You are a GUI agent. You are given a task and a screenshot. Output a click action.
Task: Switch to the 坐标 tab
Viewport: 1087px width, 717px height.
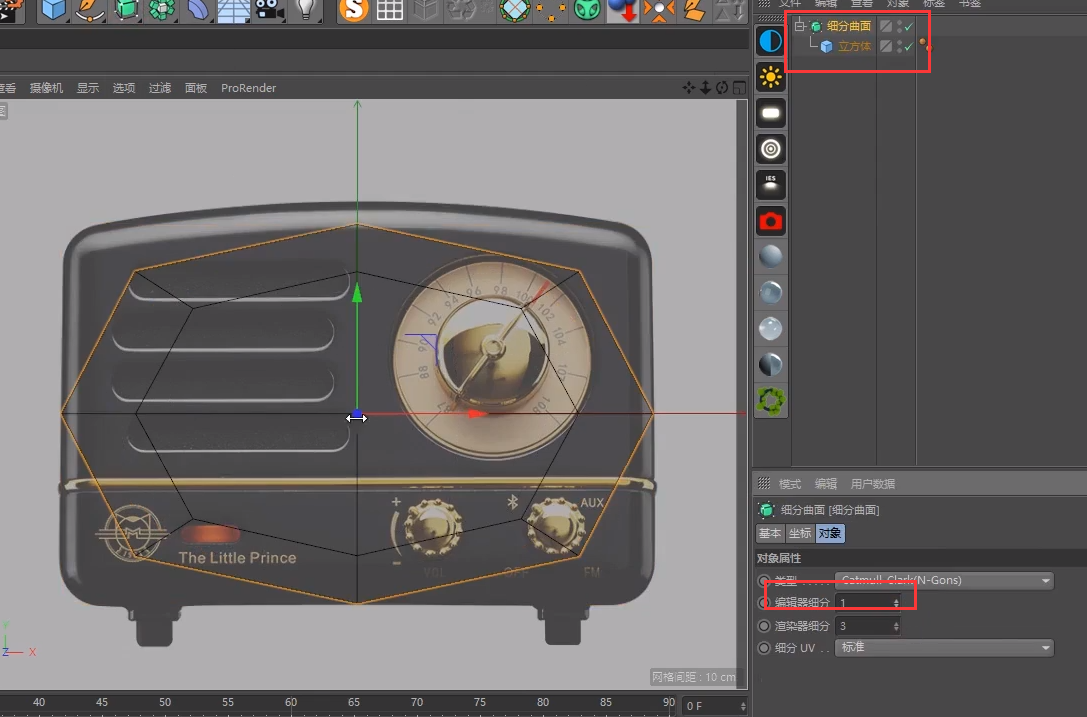tap(800, 534)
